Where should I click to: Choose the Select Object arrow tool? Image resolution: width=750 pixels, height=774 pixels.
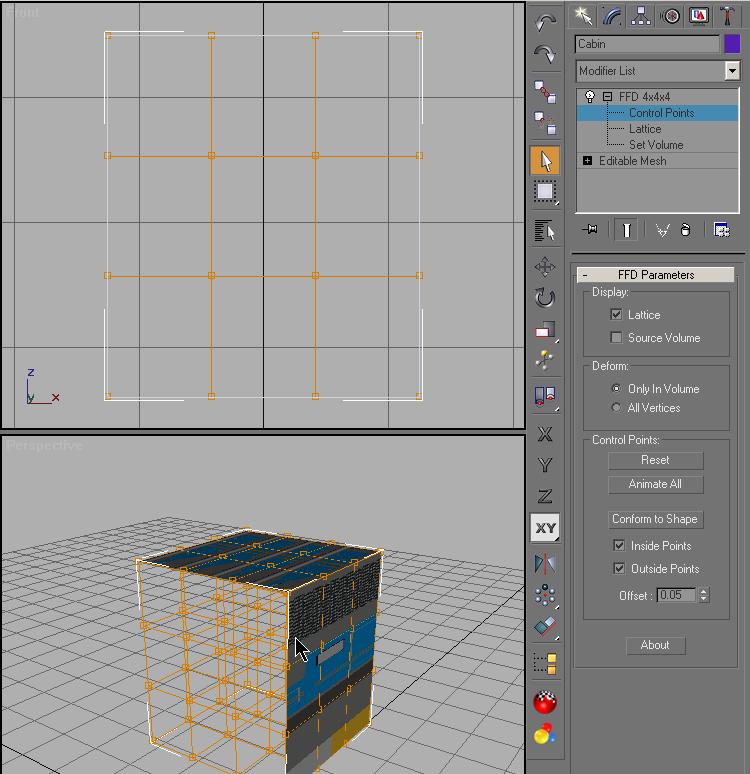[x=545, y=160]
